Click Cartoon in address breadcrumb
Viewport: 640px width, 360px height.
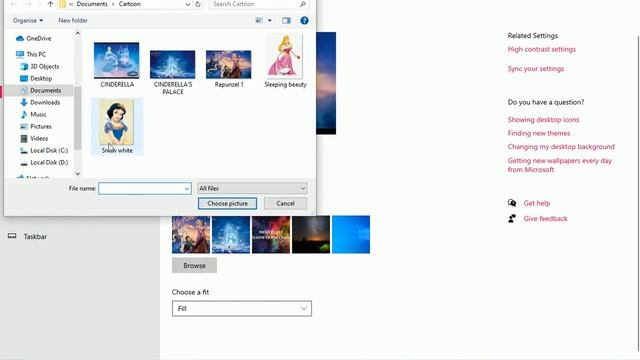pyautogui.click(x=129, y=4)
